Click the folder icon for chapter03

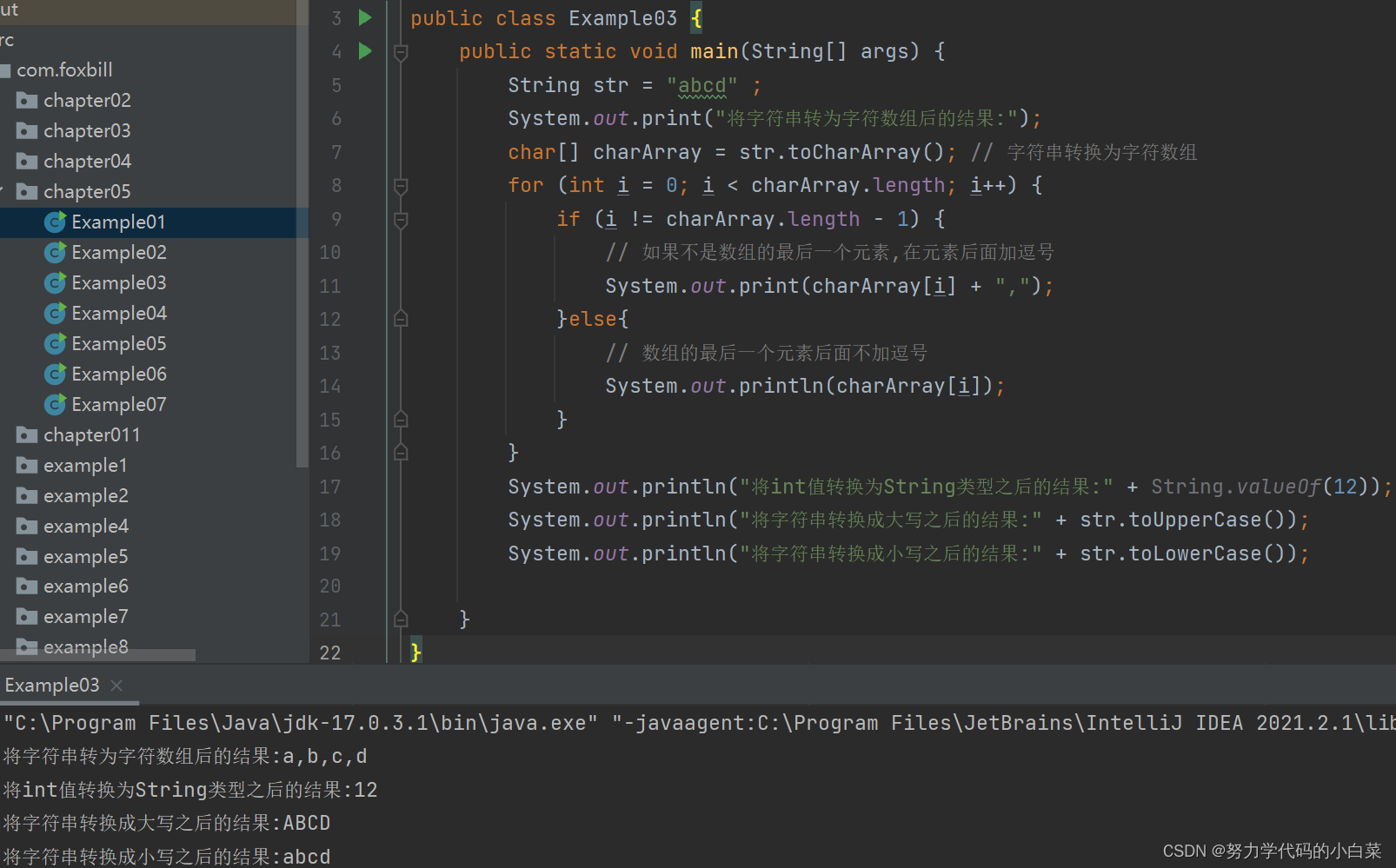tap(27, 130)
